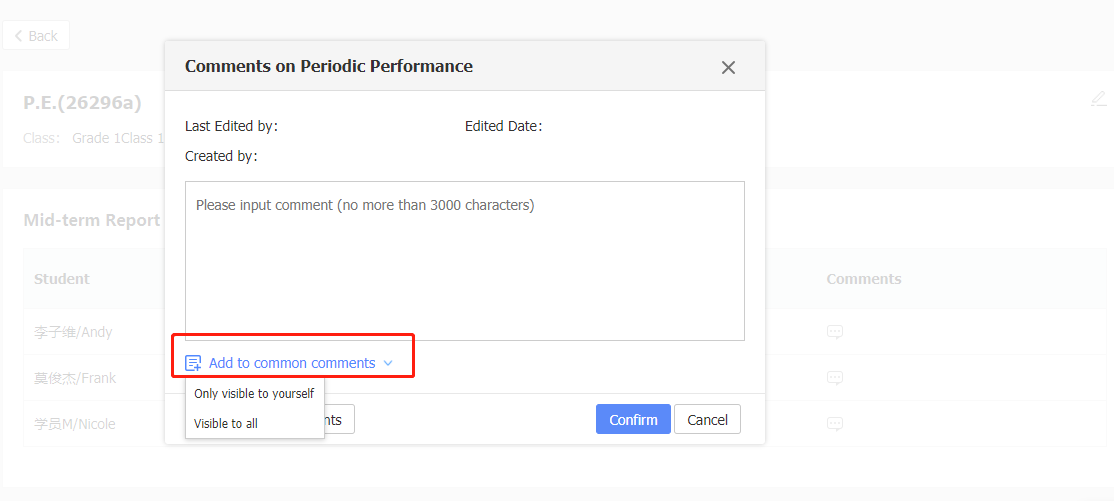The height and width of the screenshot is (501, 1114).
Task: Click the comment input text area
Action: click(464, 260)
